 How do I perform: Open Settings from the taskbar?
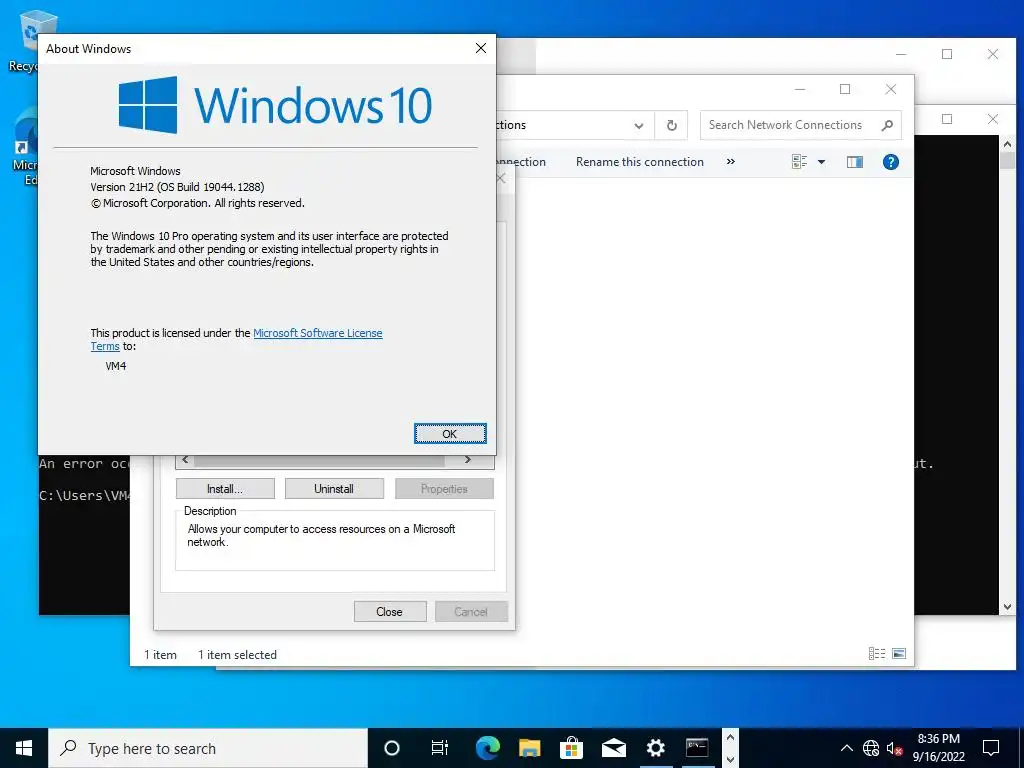656,748
